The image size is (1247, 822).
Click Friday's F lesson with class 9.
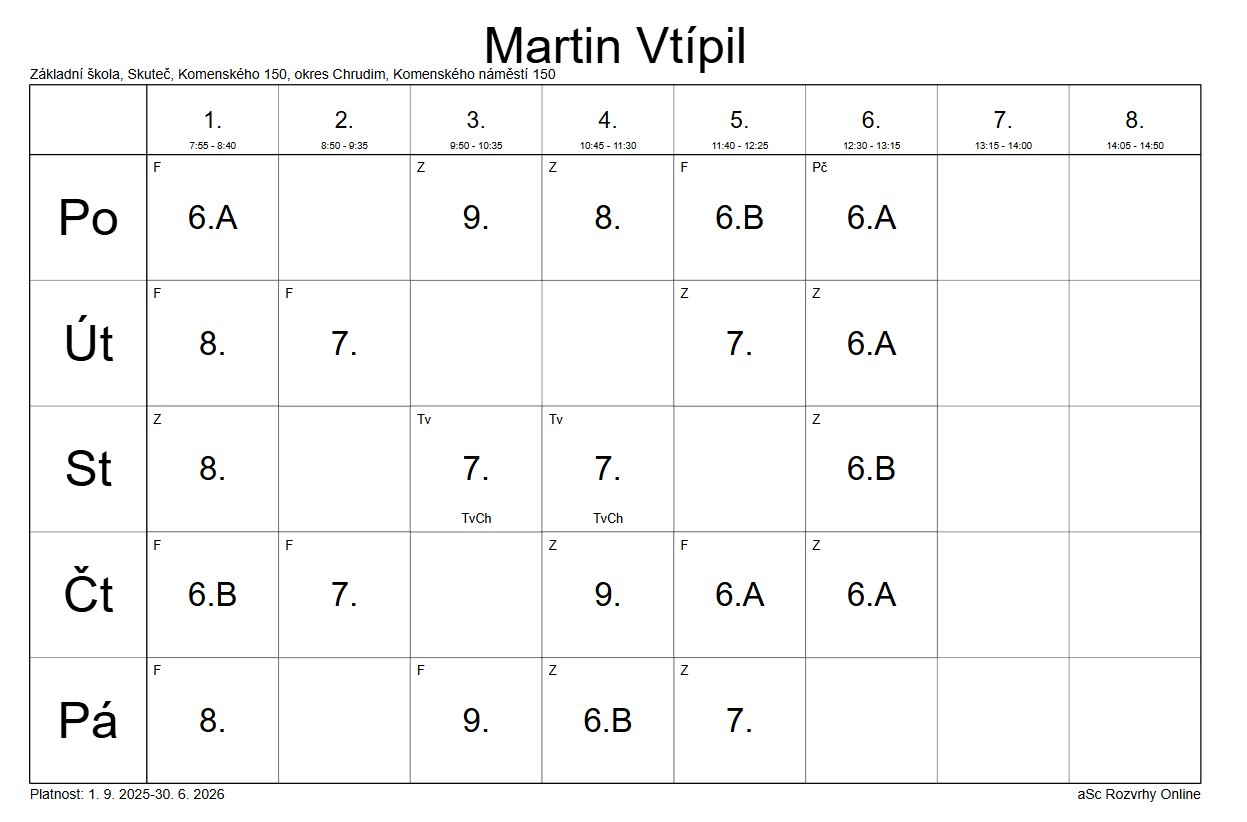(476, 721)
